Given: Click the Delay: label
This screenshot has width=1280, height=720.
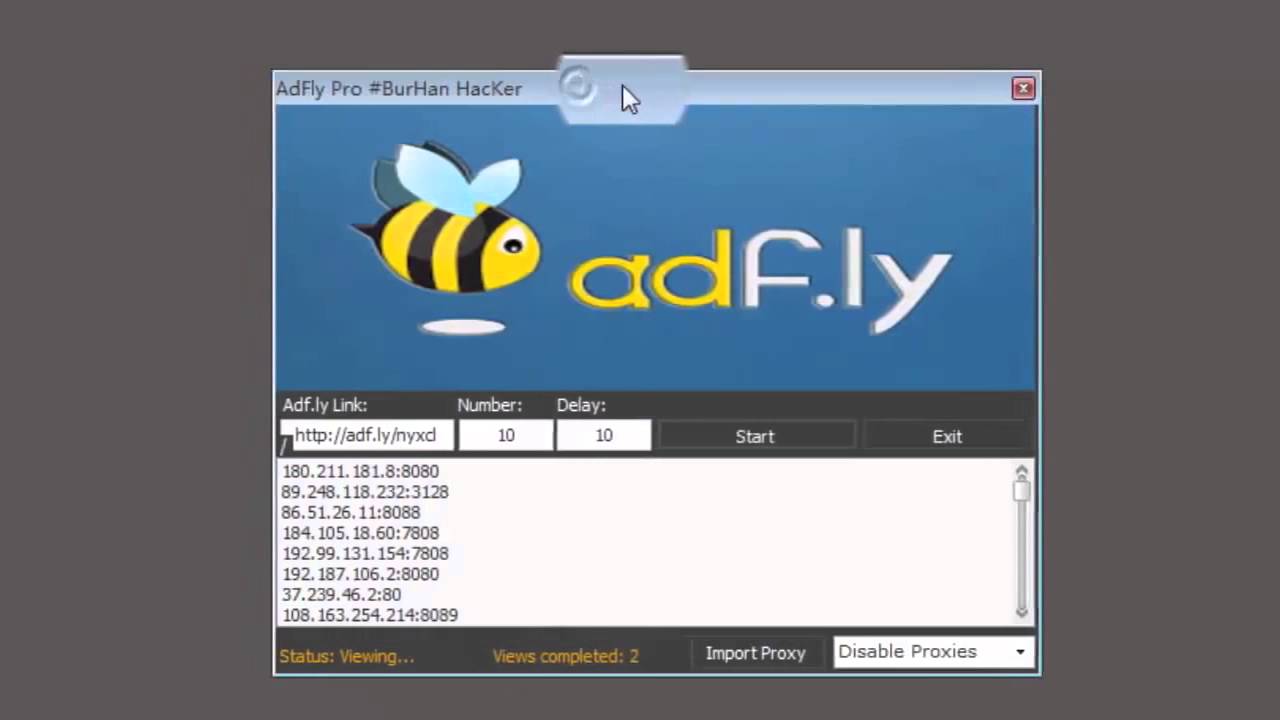Looking at the screenshot, I should click(582, 405).
